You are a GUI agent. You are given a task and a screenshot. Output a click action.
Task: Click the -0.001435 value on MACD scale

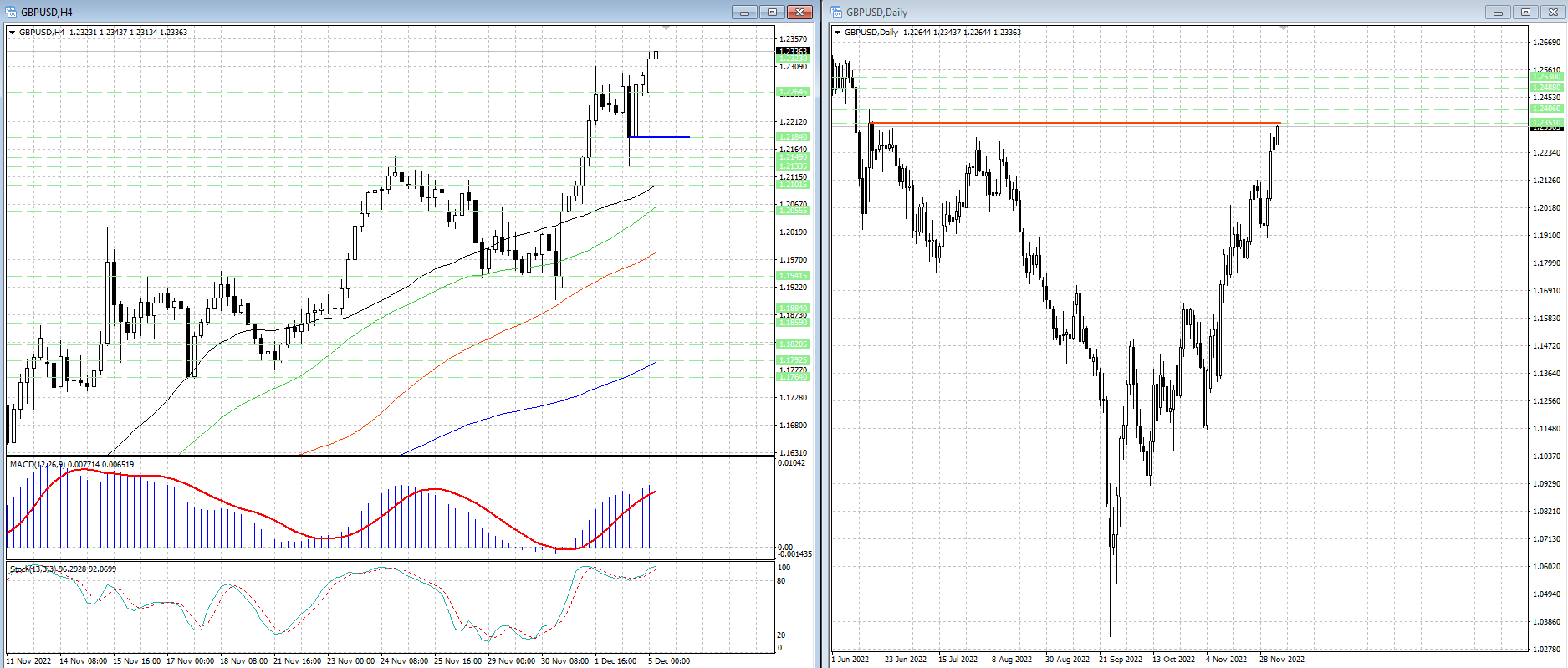(x=794, y=554)
